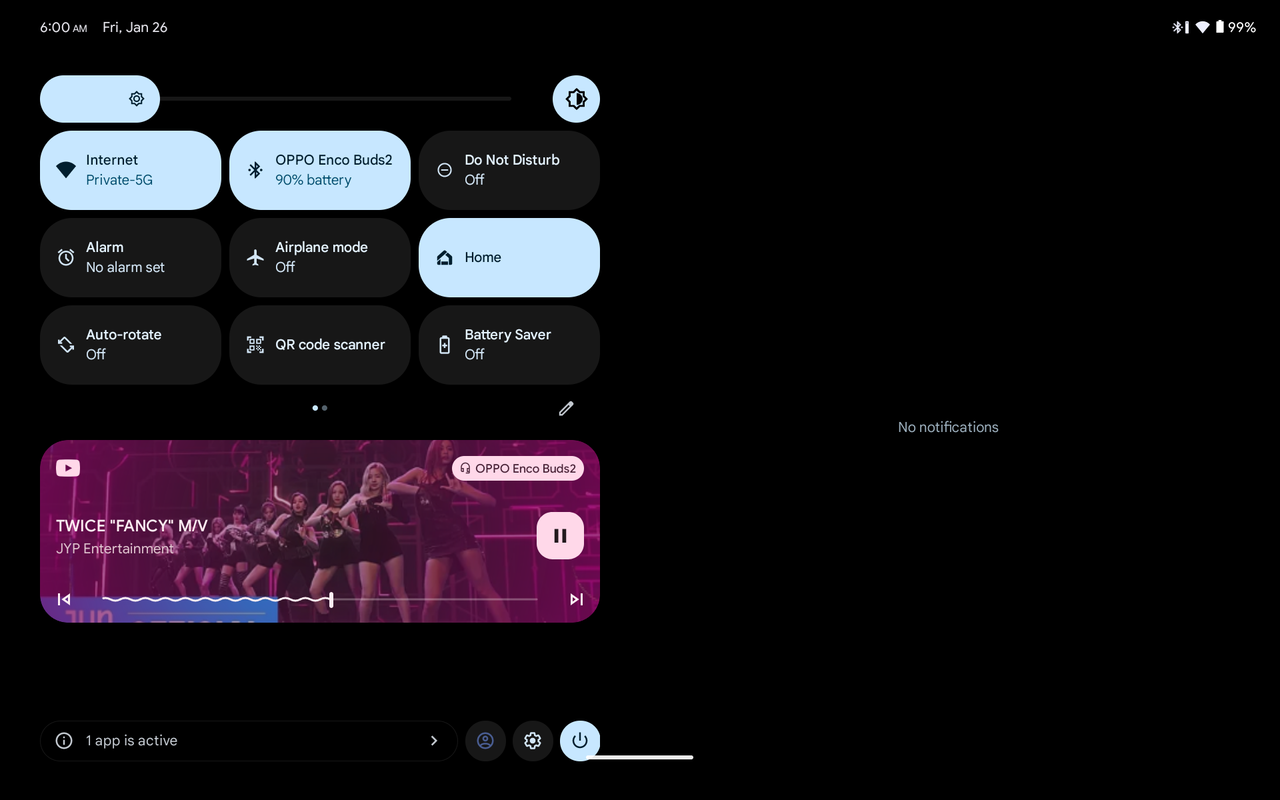Viewport: 1280px width, 800px height.
Task: Open quick settings edit pencil
Action: pyautogui.click(x=566, y=408)
